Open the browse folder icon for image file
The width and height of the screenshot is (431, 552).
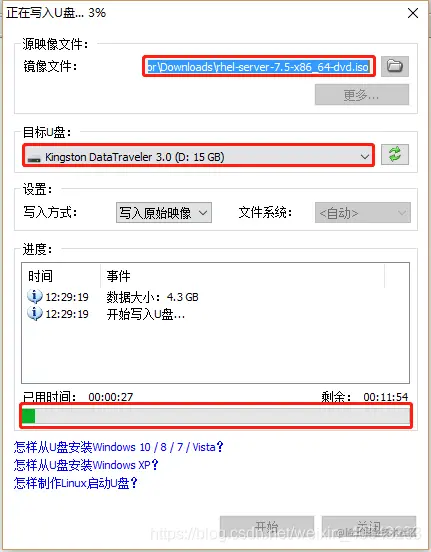(x=395, y=66)
